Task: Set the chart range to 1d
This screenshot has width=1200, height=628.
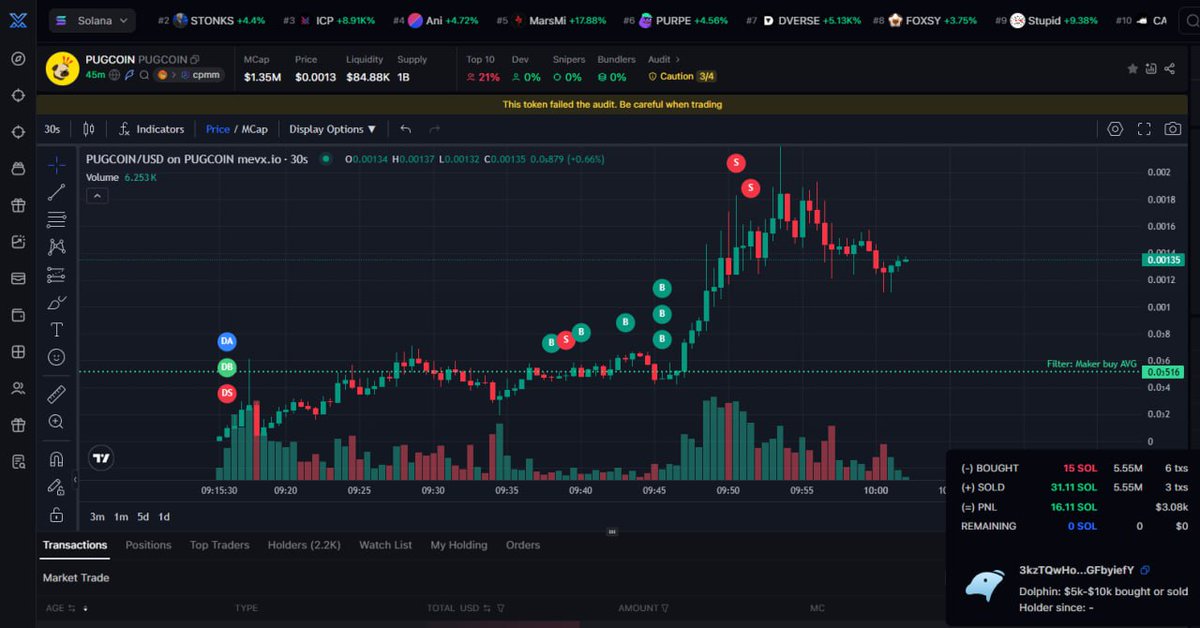Action: click(x=164, y=517)
